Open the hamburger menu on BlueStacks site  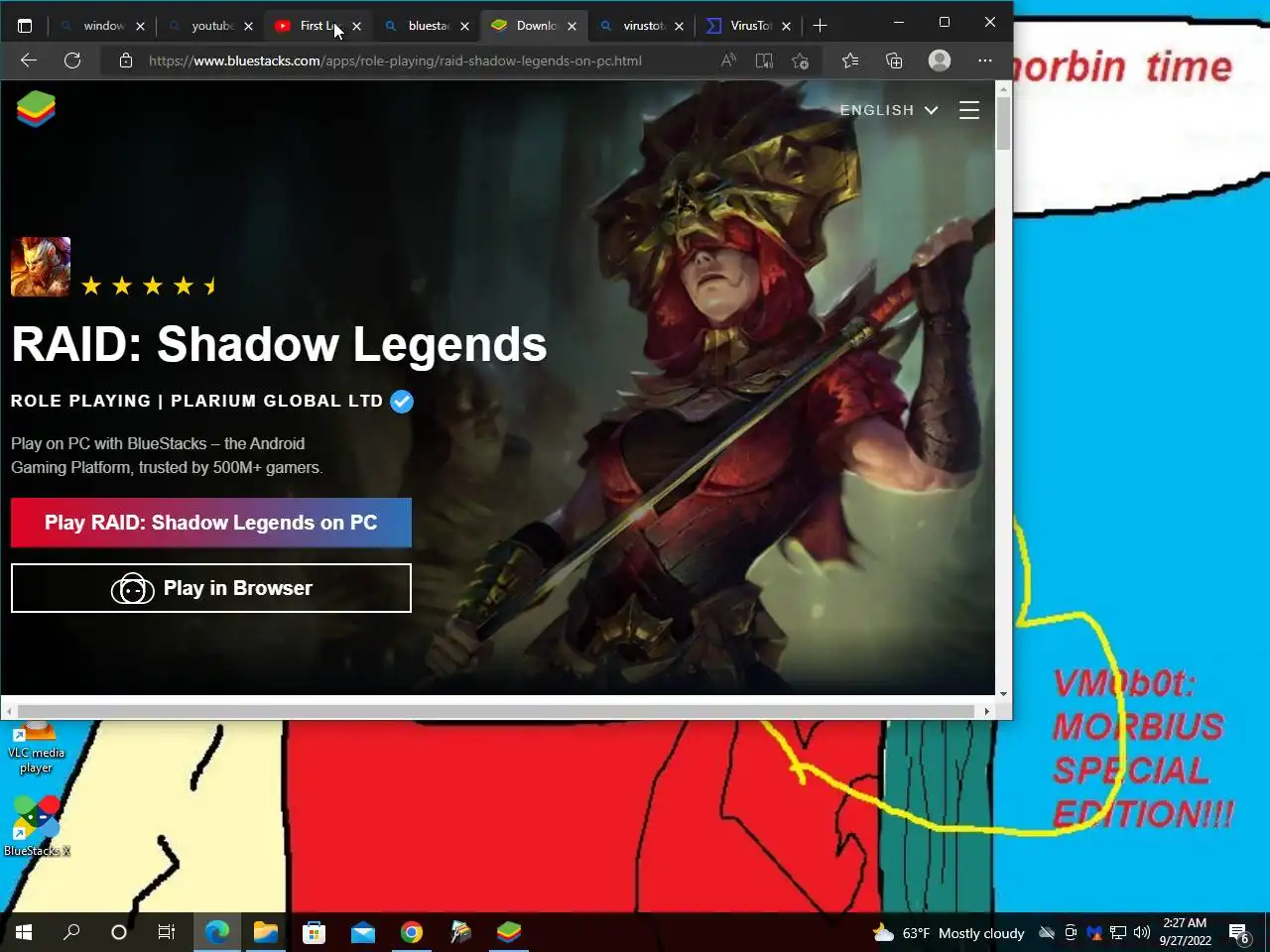(x=969, y=110)
